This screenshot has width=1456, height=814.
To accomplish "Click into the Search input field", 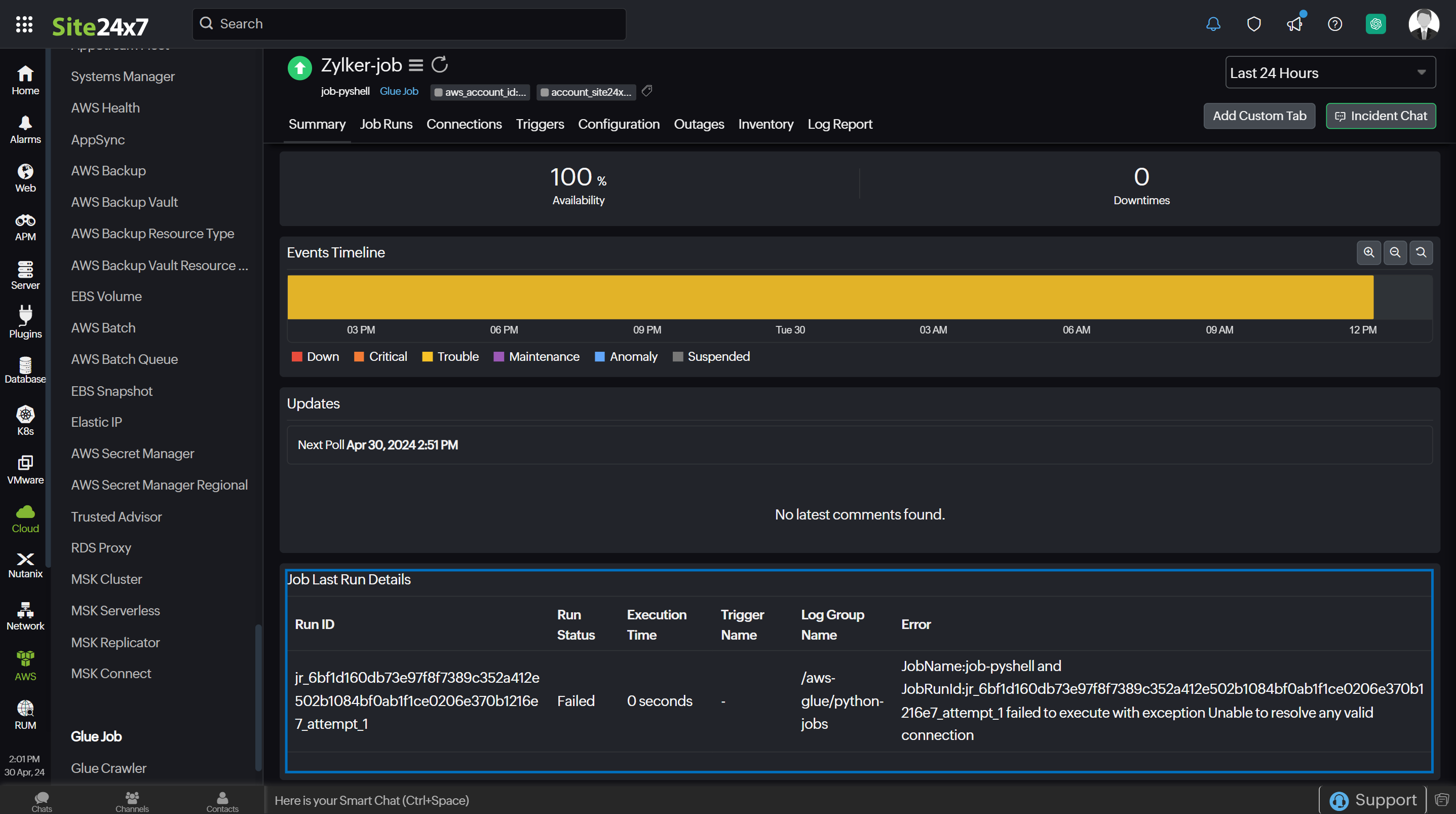I will pos(409,24).
